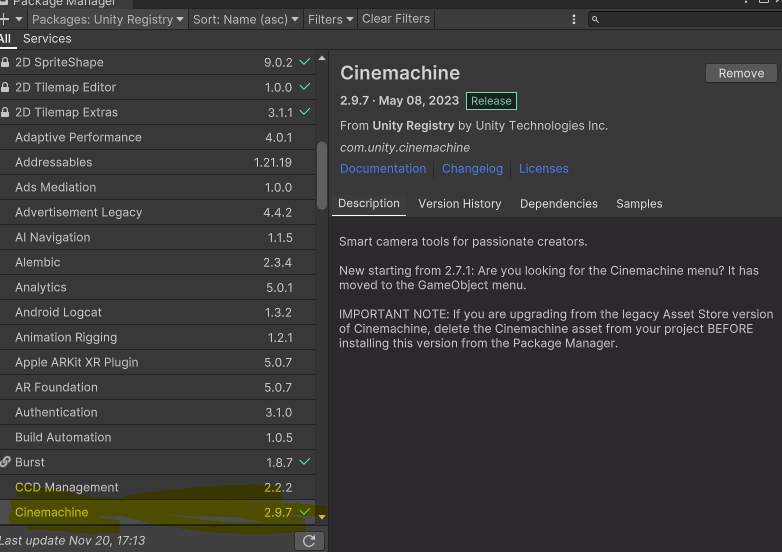The image size is (782, 552).
Task: Click the Last update Nov 20, 17:13 status
Action: (x=72, y=541)
